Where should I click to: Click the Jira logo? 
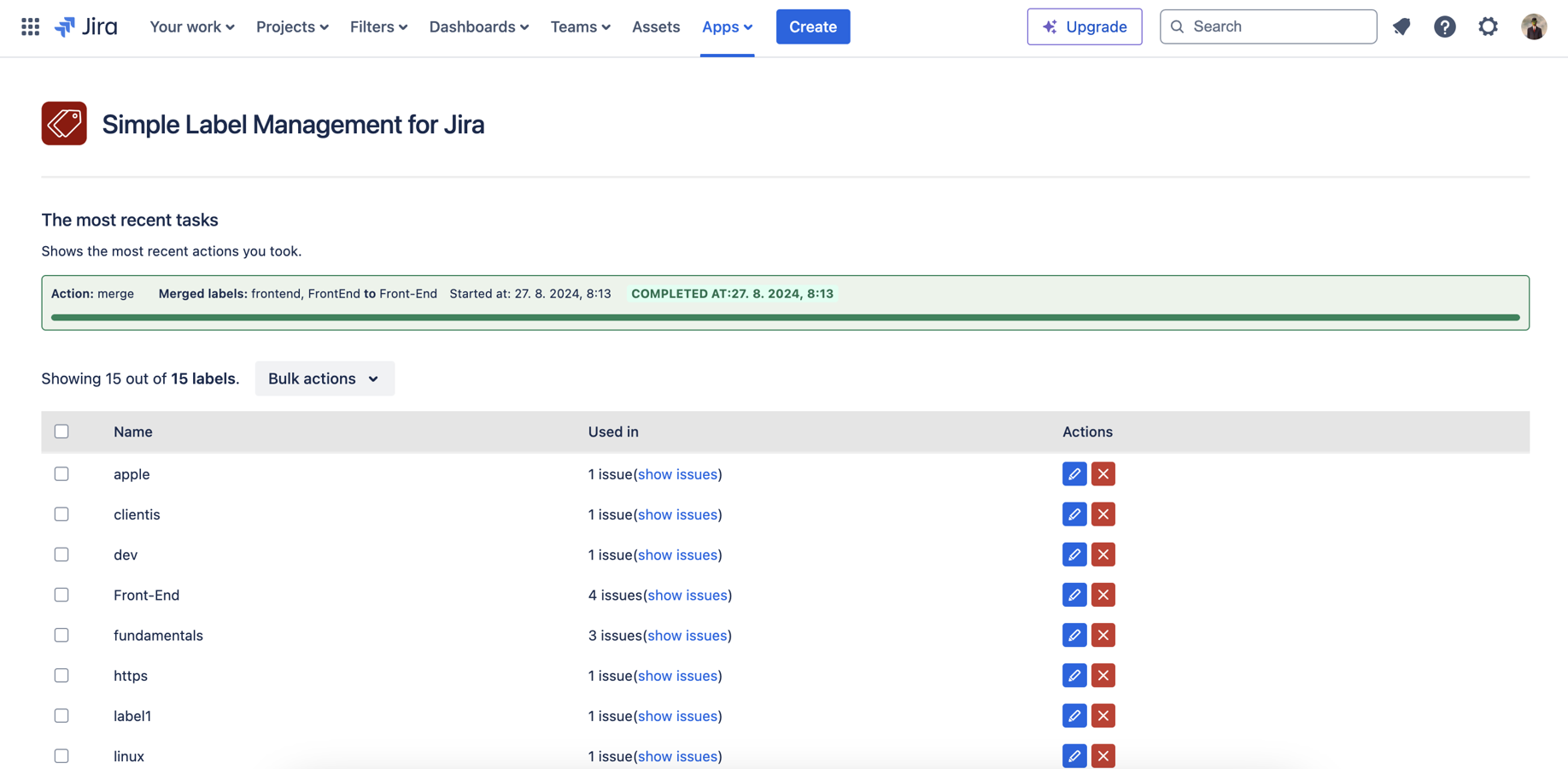click(x=86, y=26)
